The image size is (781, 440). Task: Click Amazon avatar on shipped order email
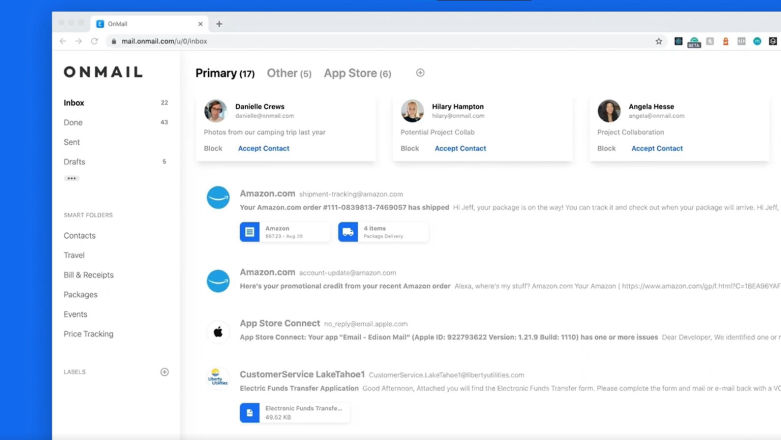click(218, 198)
